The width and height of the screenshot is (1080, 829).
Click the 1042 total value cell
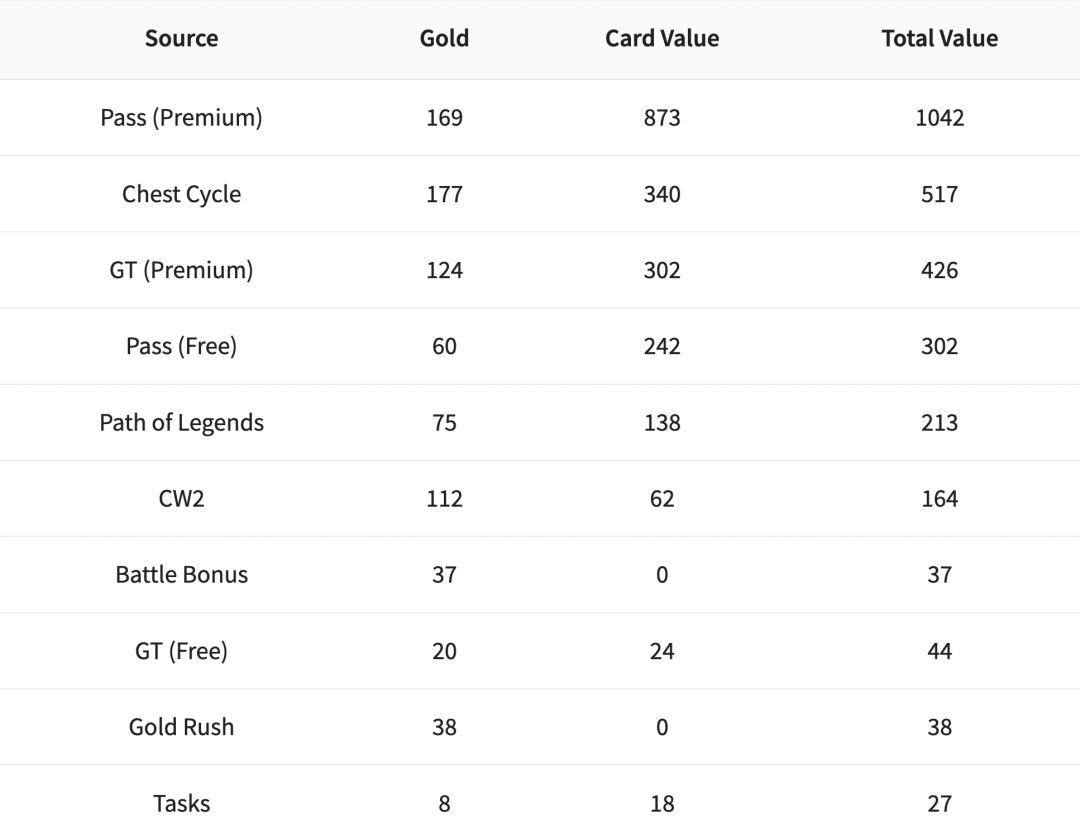(x=939, y=118)
